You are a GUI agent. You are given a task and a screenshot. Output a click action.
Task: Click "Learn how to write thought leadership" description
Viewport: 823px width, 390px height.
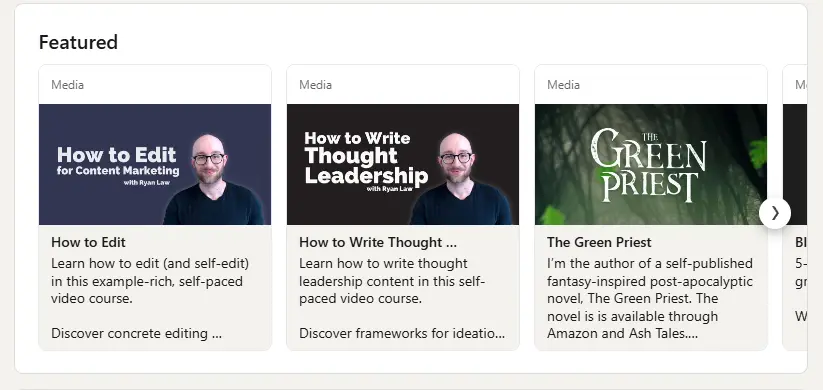392,281
